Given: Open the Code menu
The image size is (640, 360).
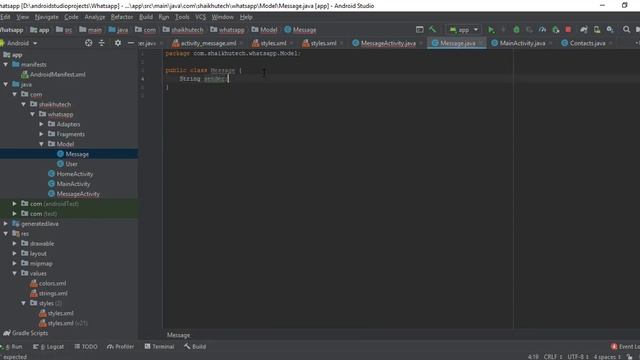Looking at the screenshot, I should click(71, 17).
